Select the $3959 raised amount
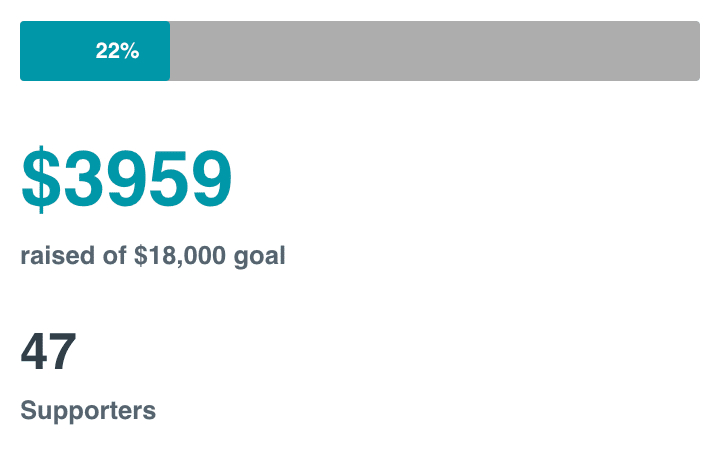Image resolution: width=720 pixels, height=466 pixels. (126, 179)
